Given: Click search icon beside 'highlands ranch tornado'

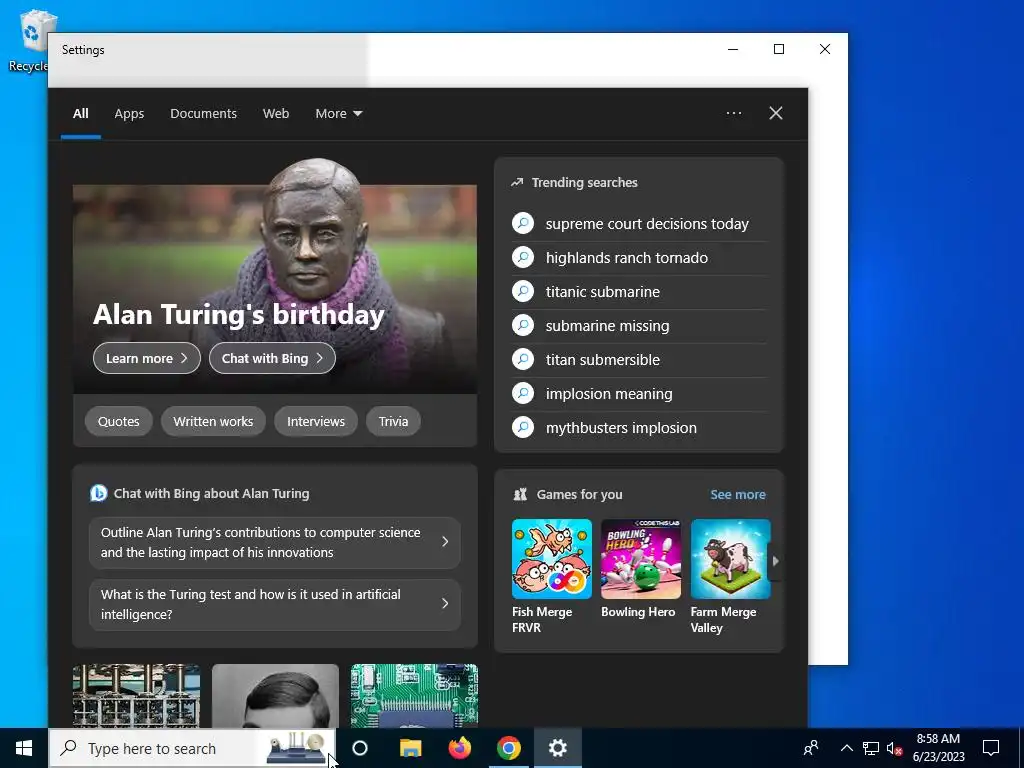Looking at the screenshot, I should [523, 257].
